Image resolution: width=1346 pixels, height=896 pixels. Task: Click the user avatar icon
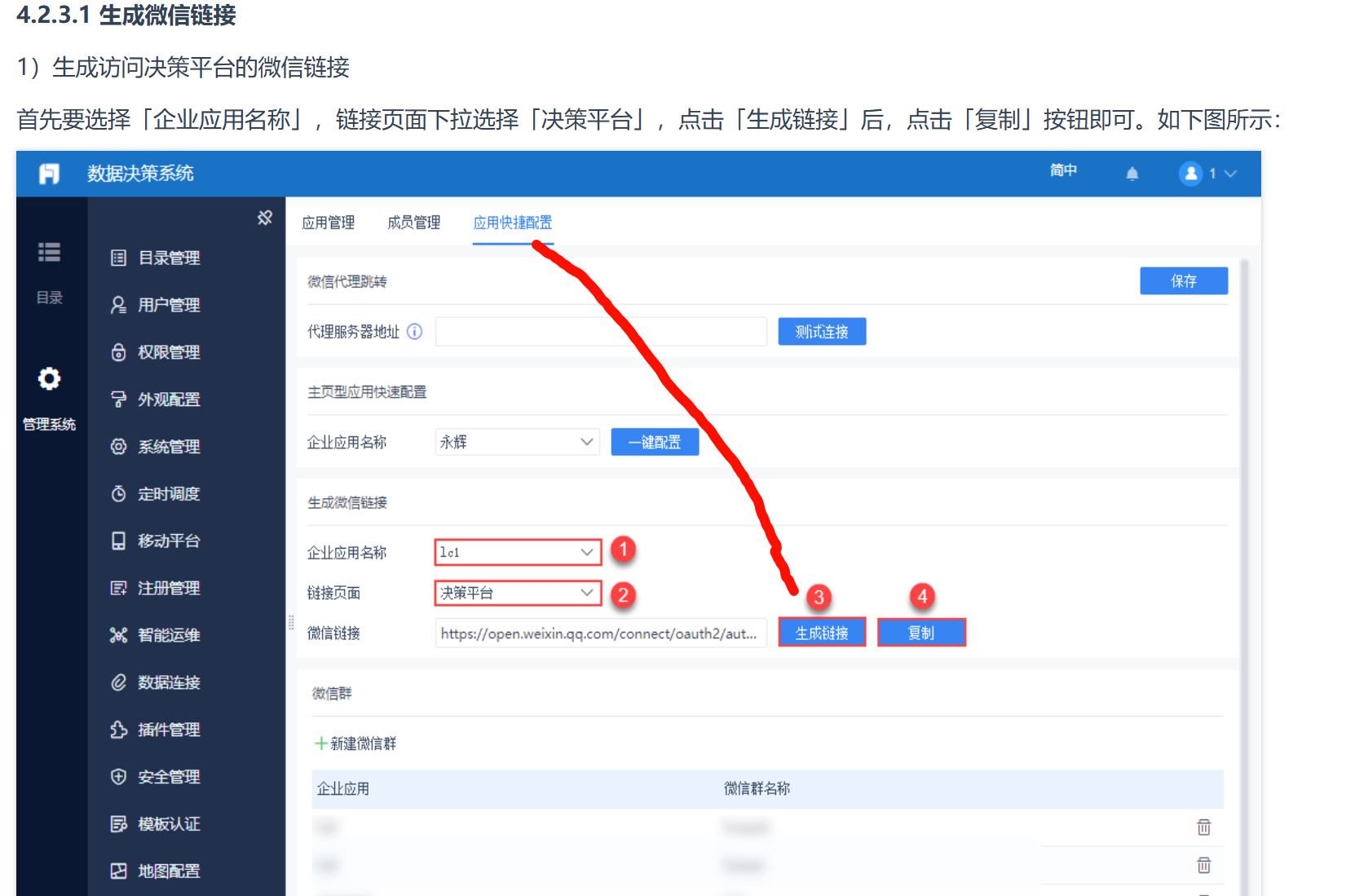click(1190, 174)
